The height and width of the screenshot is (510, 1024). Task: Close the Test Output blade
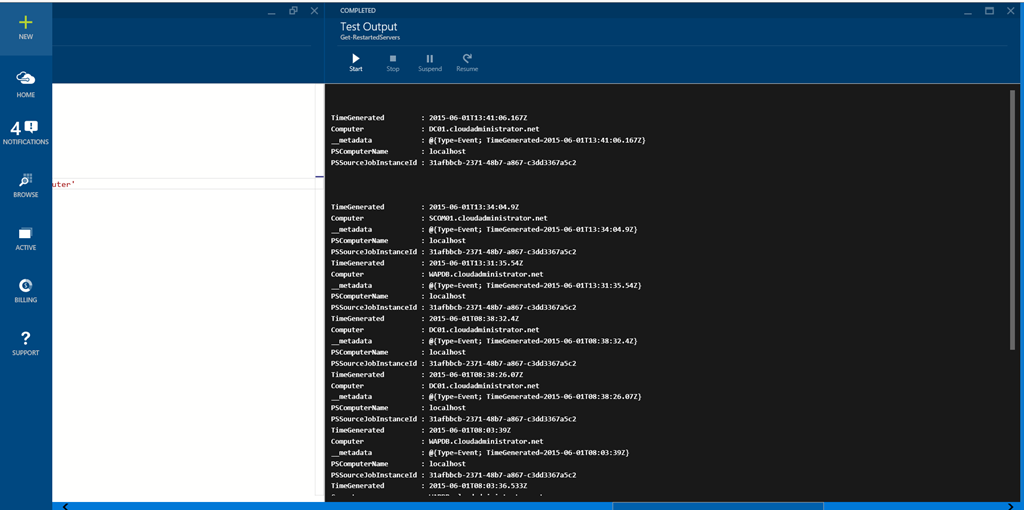pos(1011,11)
